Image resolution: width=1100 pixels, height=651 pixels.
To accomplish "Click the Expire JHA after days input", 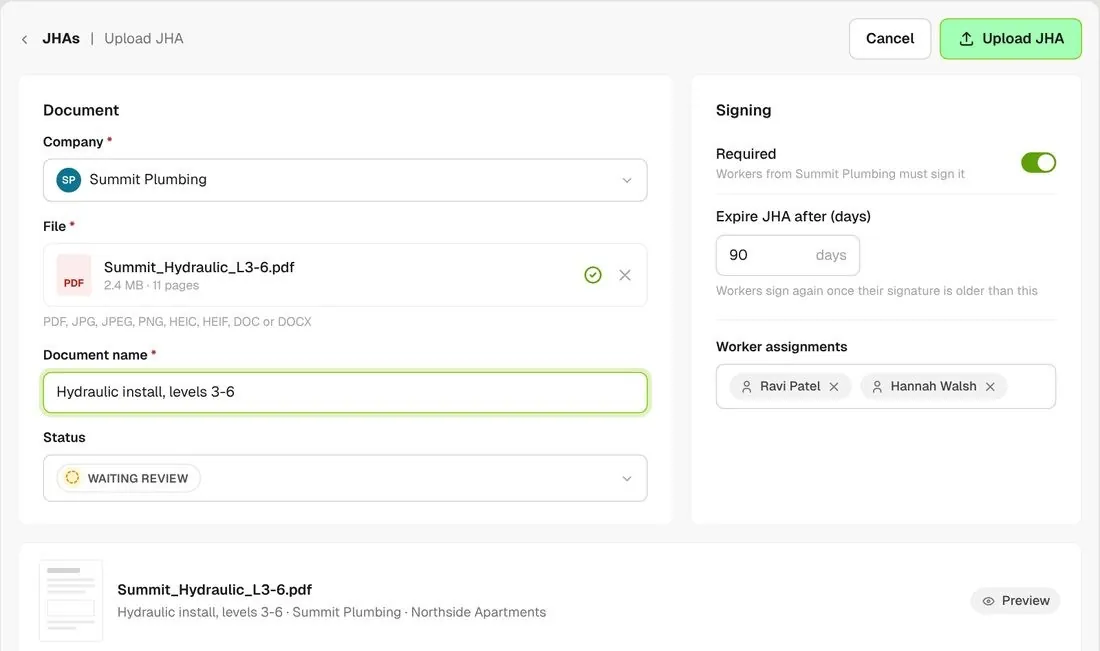I will (x=787, y=255).
